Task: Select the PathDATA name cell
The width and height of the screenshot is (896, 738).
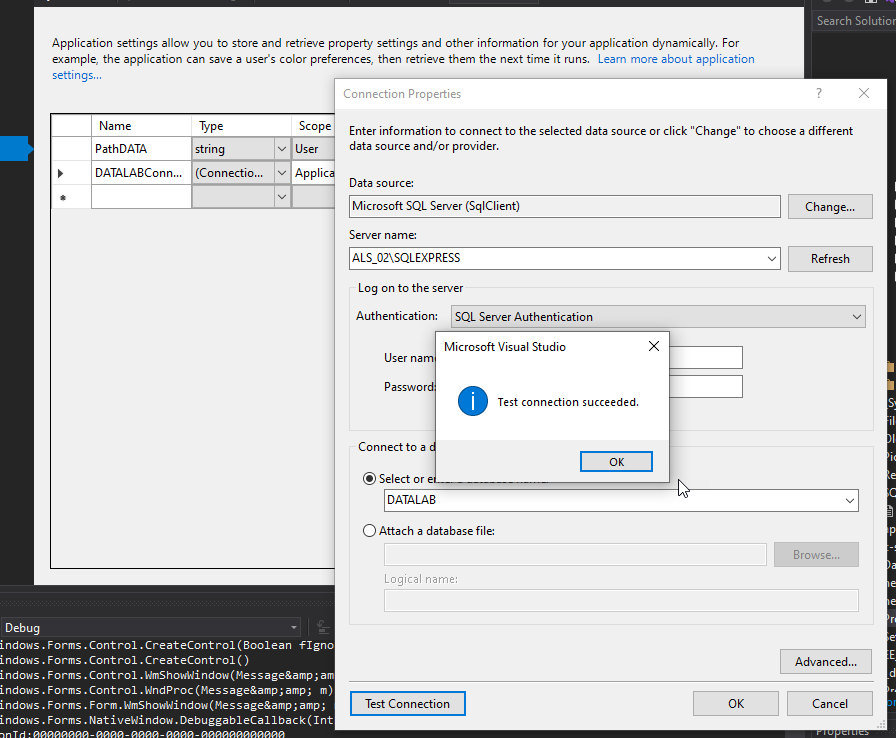Action: tap(141, 149)
